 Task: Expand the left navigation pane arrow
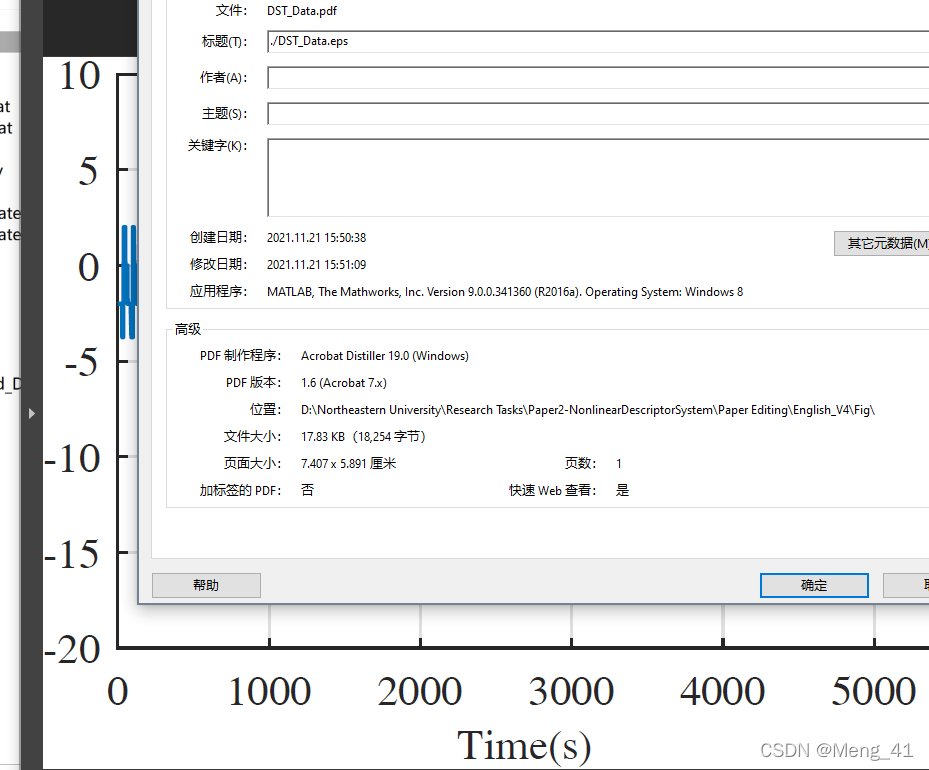point(31,412)
